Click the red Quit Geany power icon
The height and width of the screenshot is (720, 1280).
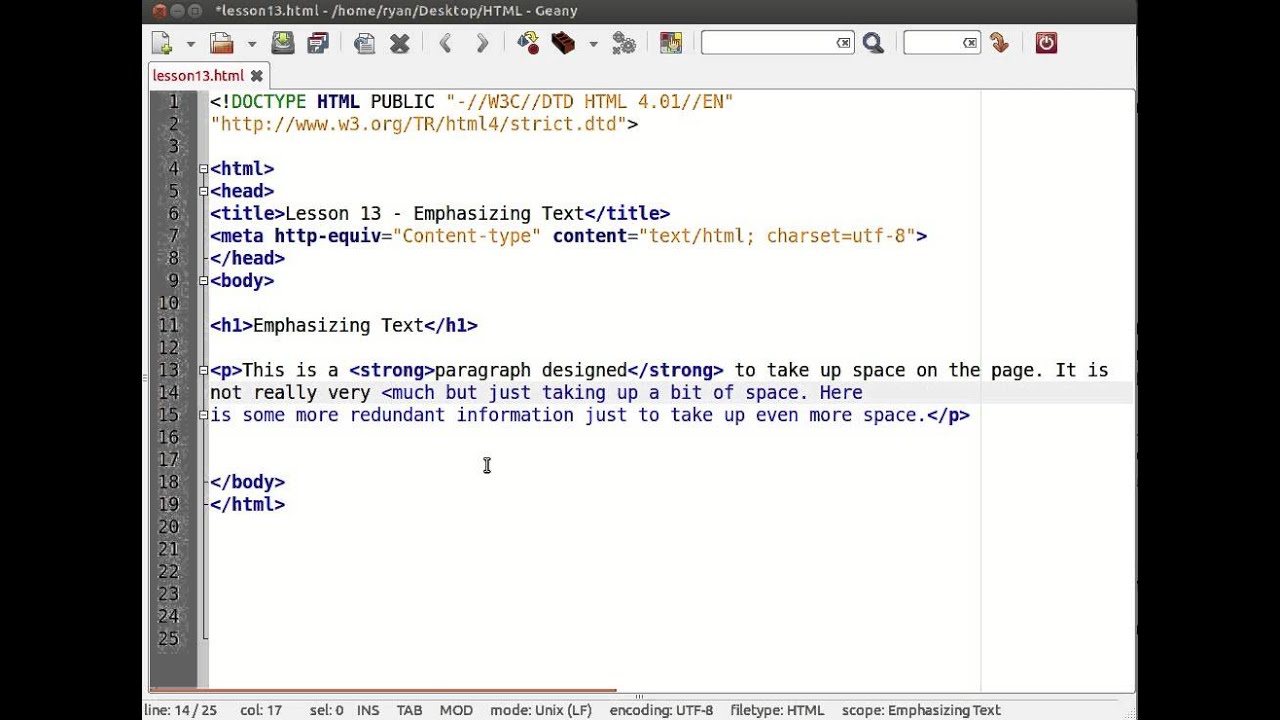pyautogui.click(x=1046, y=43)
